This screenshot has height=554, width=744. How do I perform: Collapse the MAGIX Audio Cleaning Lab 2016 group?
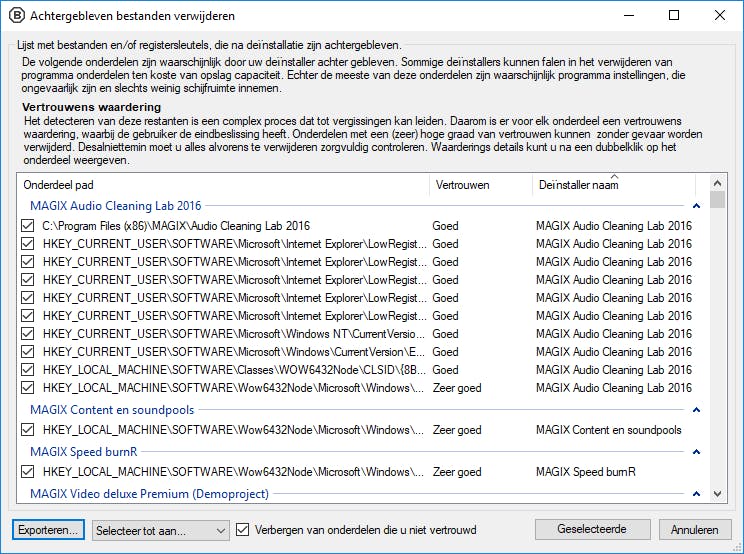click(x=696, y=207)
